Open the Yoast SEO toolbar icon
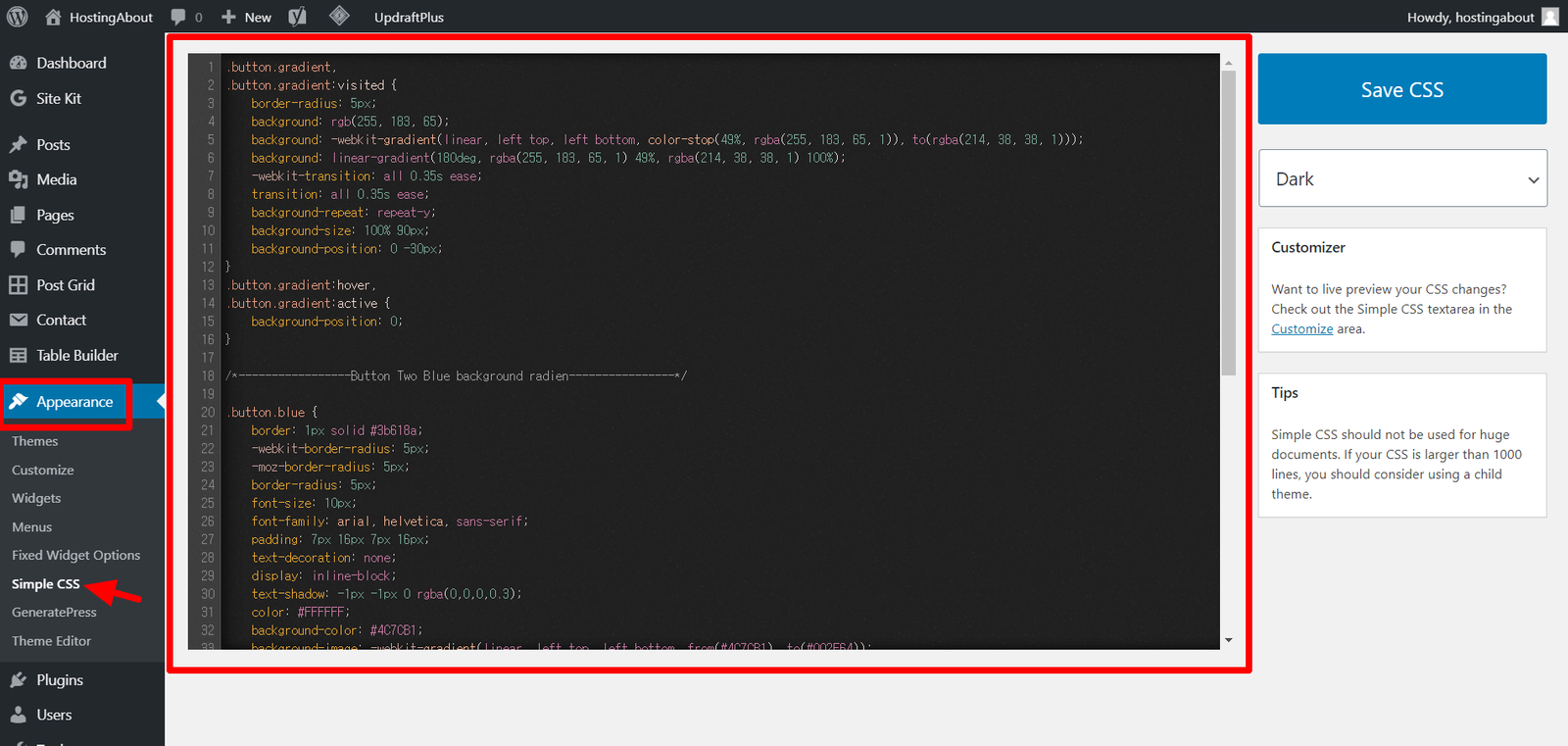The width and height of the screenshot is (1568, 746). pos(297,17)
